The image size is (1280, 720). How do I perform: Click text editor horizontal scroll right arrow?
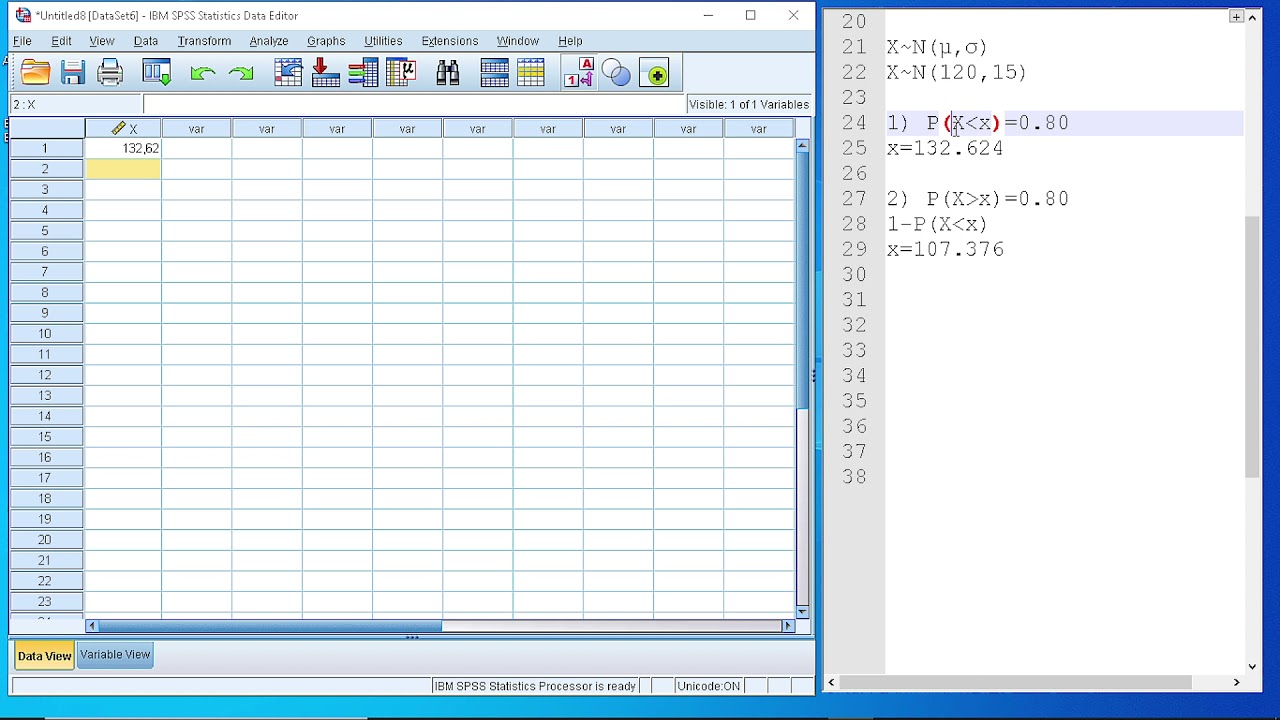1236,682
